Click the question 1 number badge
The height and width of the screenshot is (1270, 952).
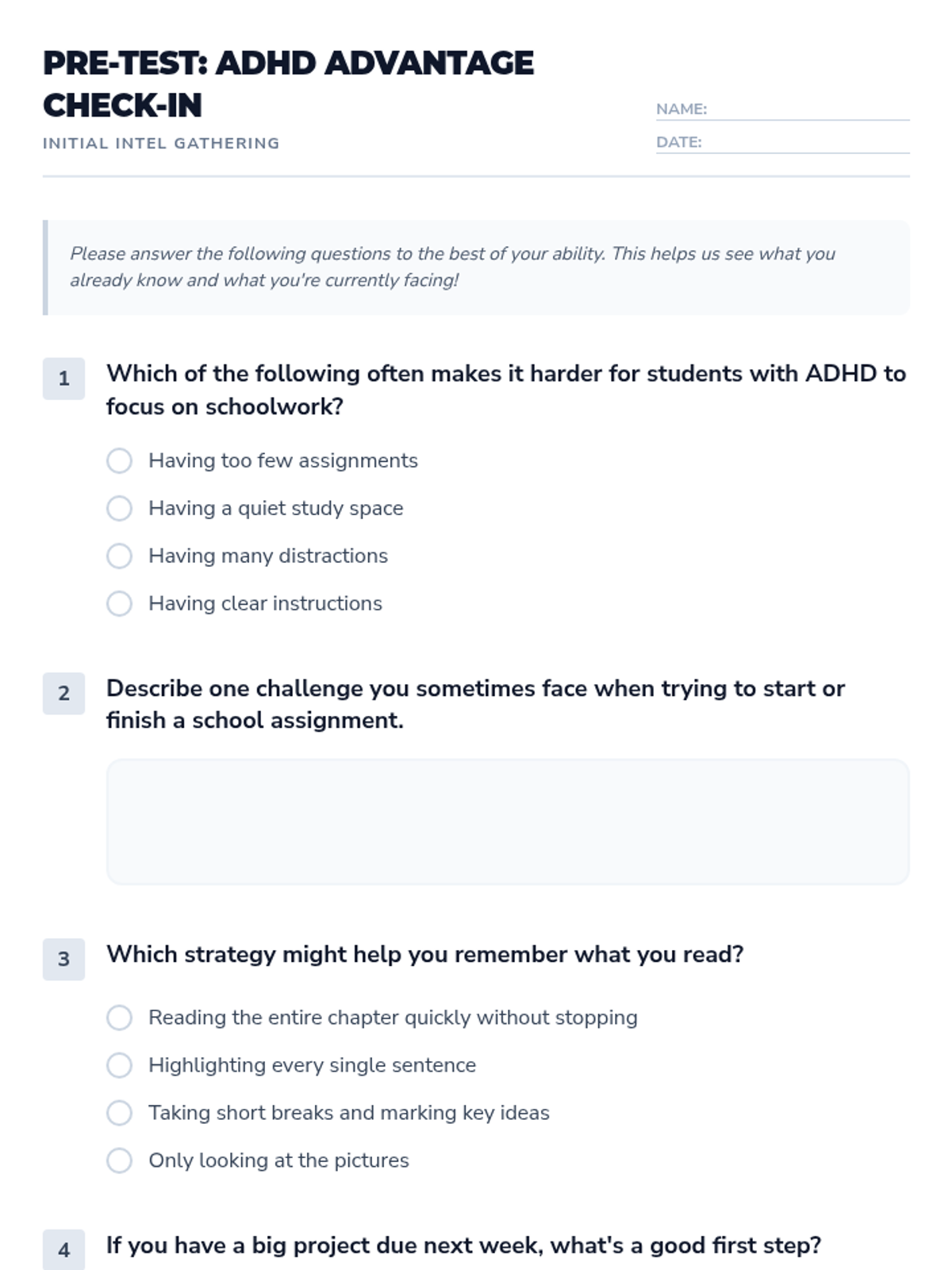tap(63, 379)
